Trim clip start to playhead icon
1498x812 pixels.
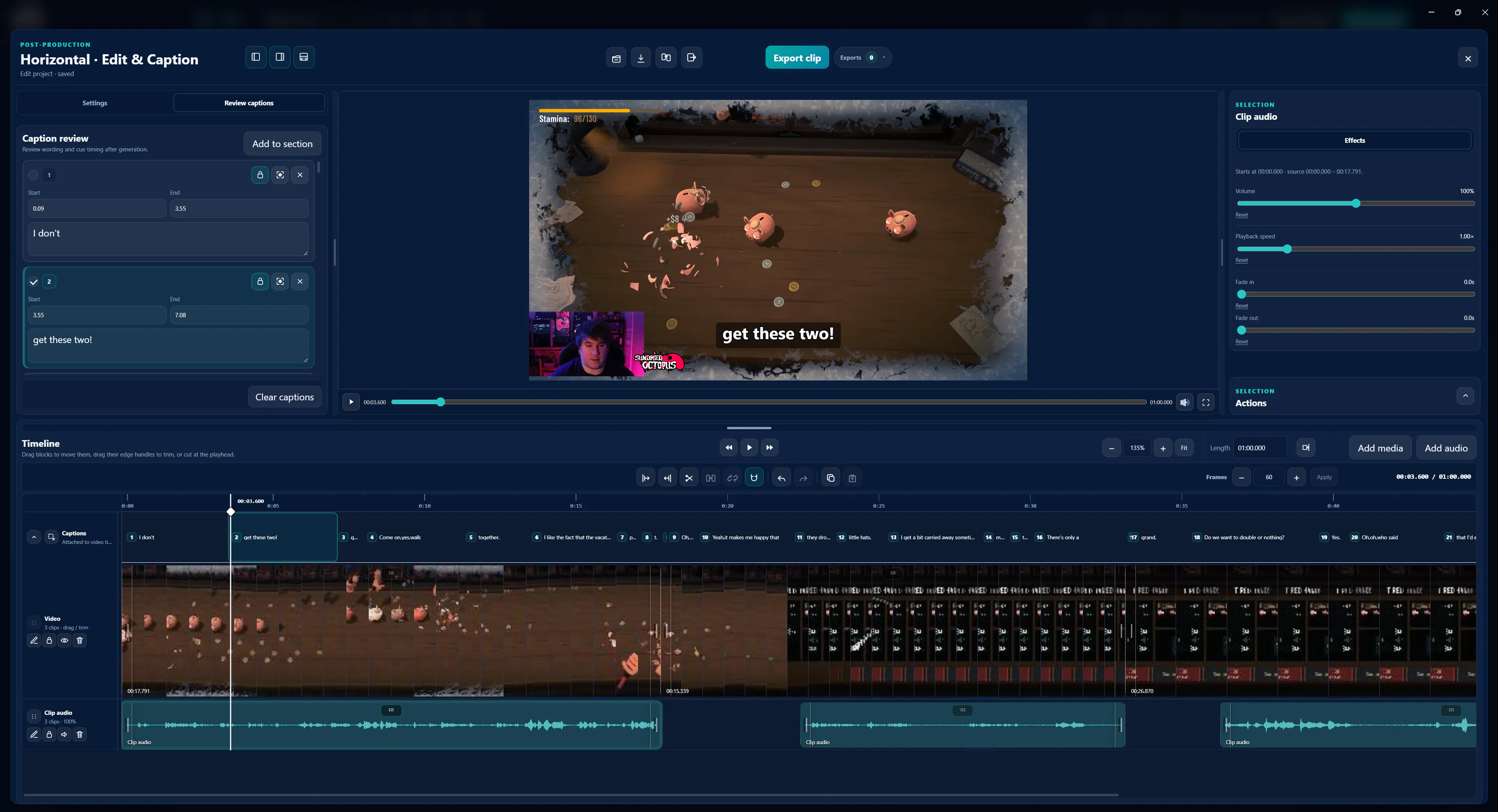click(x=645, y=478)
